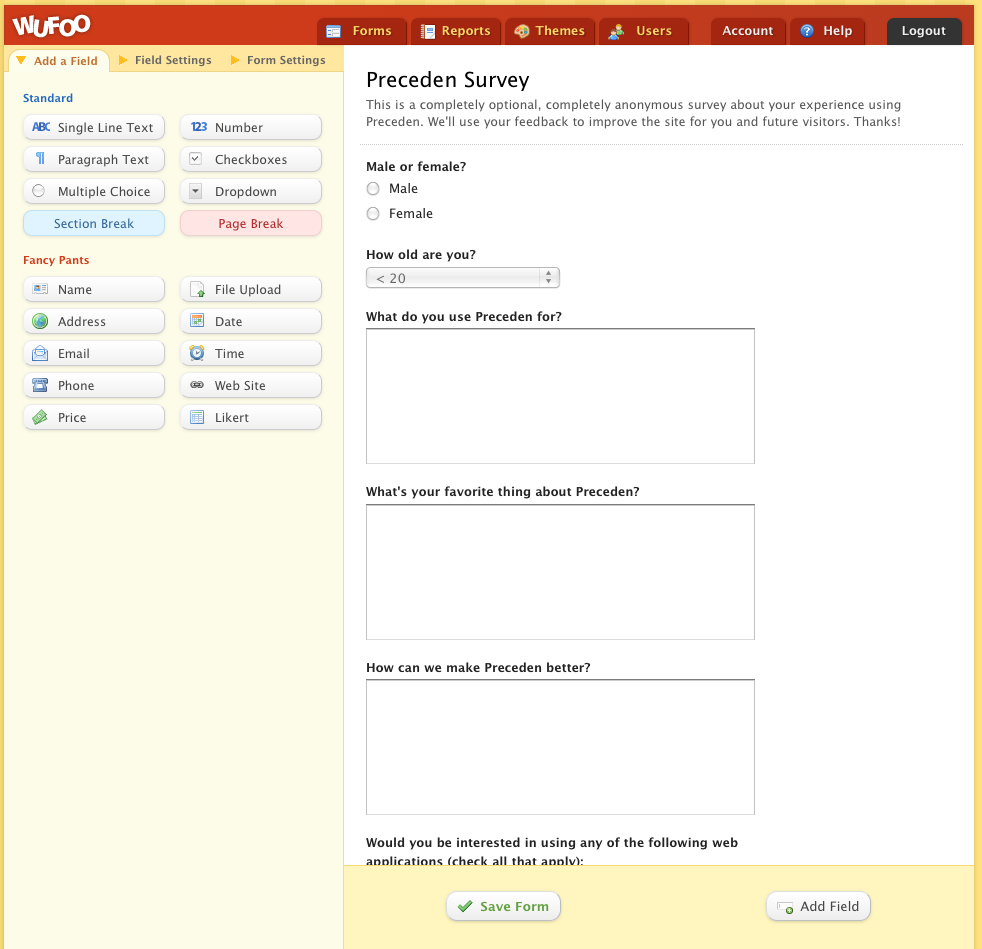Viewport: 982px width, 949px height.
Task: Click the 'What do you use Preceden for' textarea
Action: click(560, 396)
